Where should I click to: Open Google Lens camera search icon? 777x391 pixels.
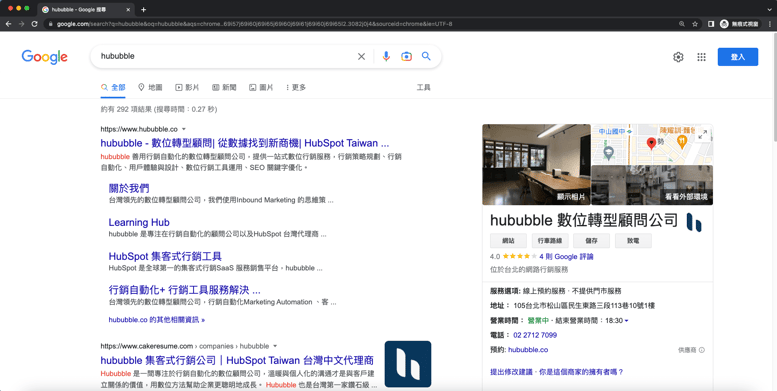[x=406, y=56]
